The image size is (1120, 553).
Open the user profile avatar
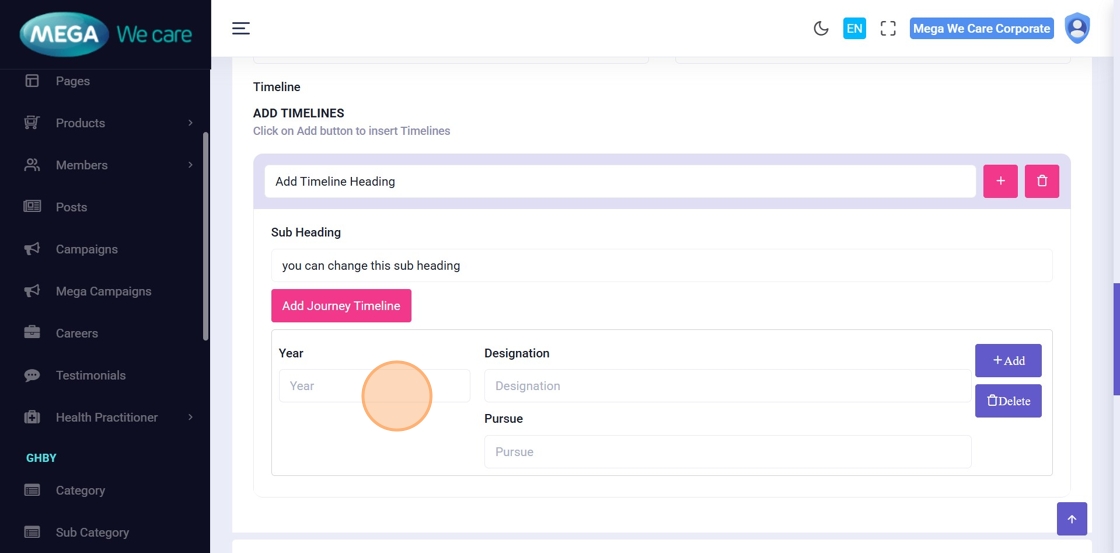pyautogui.click(x=1077, y=28)
